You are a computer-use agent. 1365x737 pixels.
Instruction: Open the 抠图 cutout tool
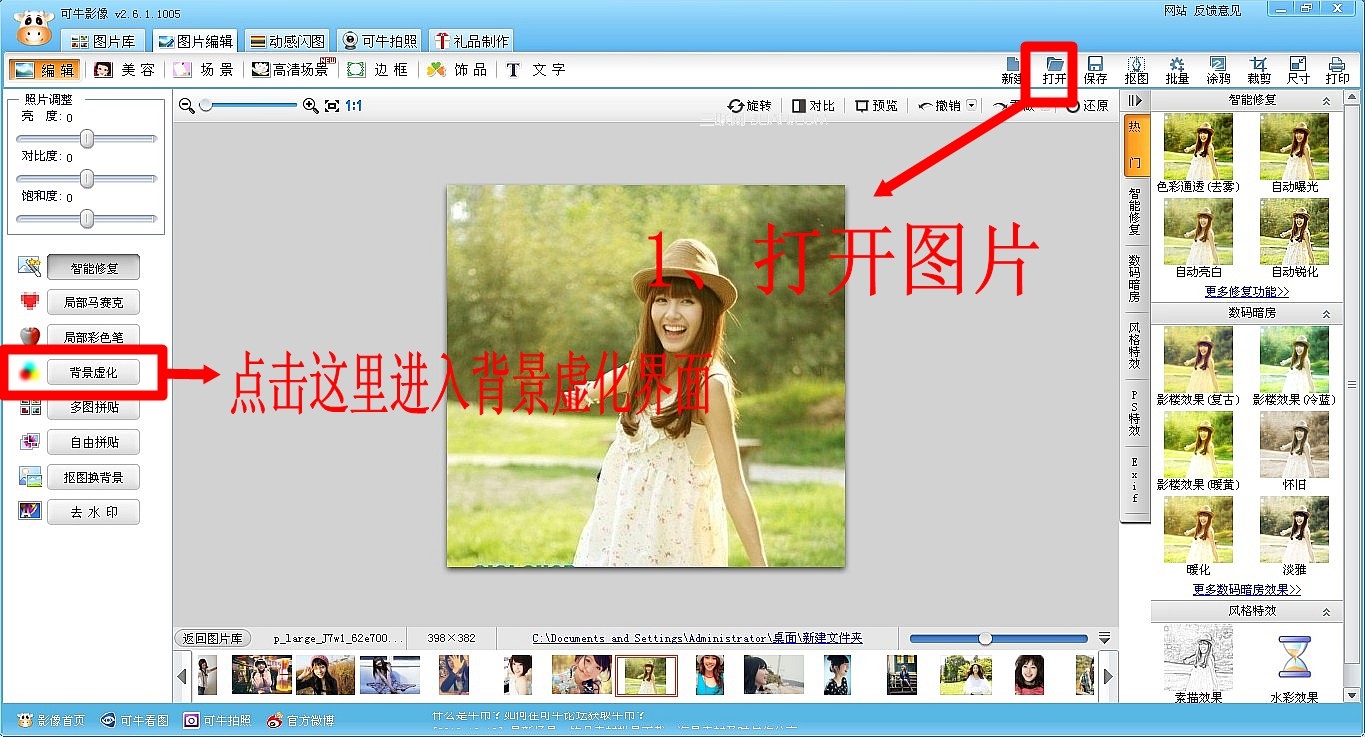1136,70
